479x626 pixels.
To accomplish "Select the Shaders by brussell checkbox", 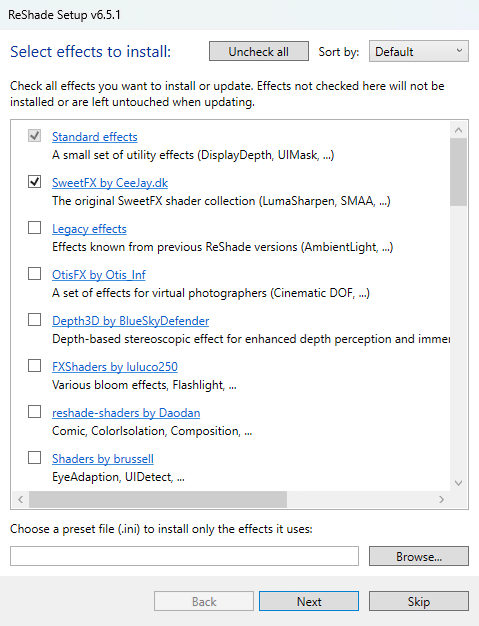I will [34, 458].
